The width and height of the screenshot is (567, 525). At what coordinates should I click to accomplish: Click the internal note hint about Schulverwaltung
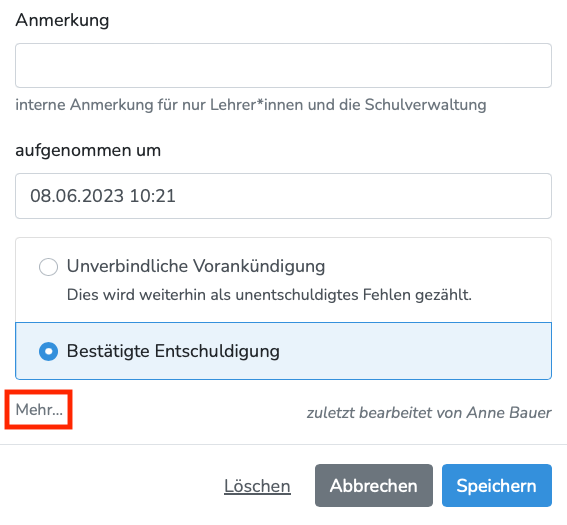[251, 105]
